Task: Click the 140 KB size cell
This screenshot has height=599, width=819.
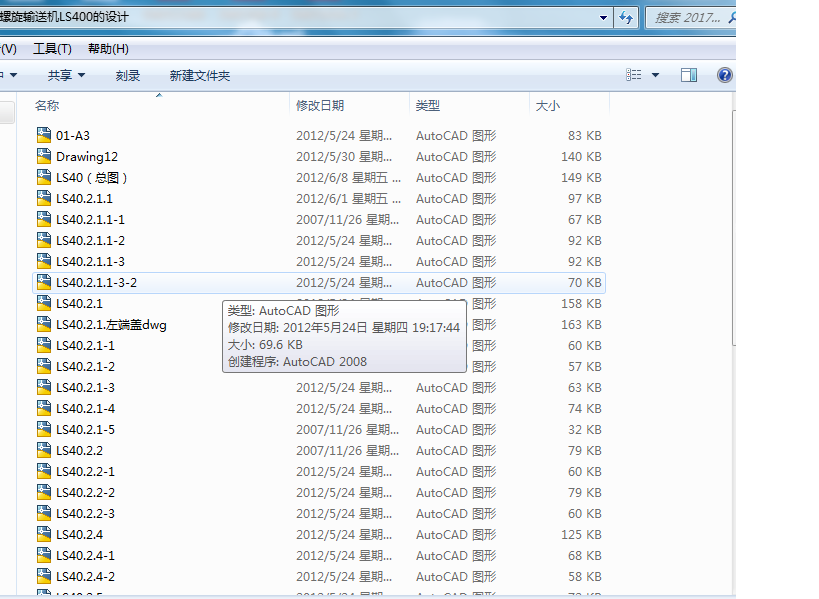Action: point(581,157)
